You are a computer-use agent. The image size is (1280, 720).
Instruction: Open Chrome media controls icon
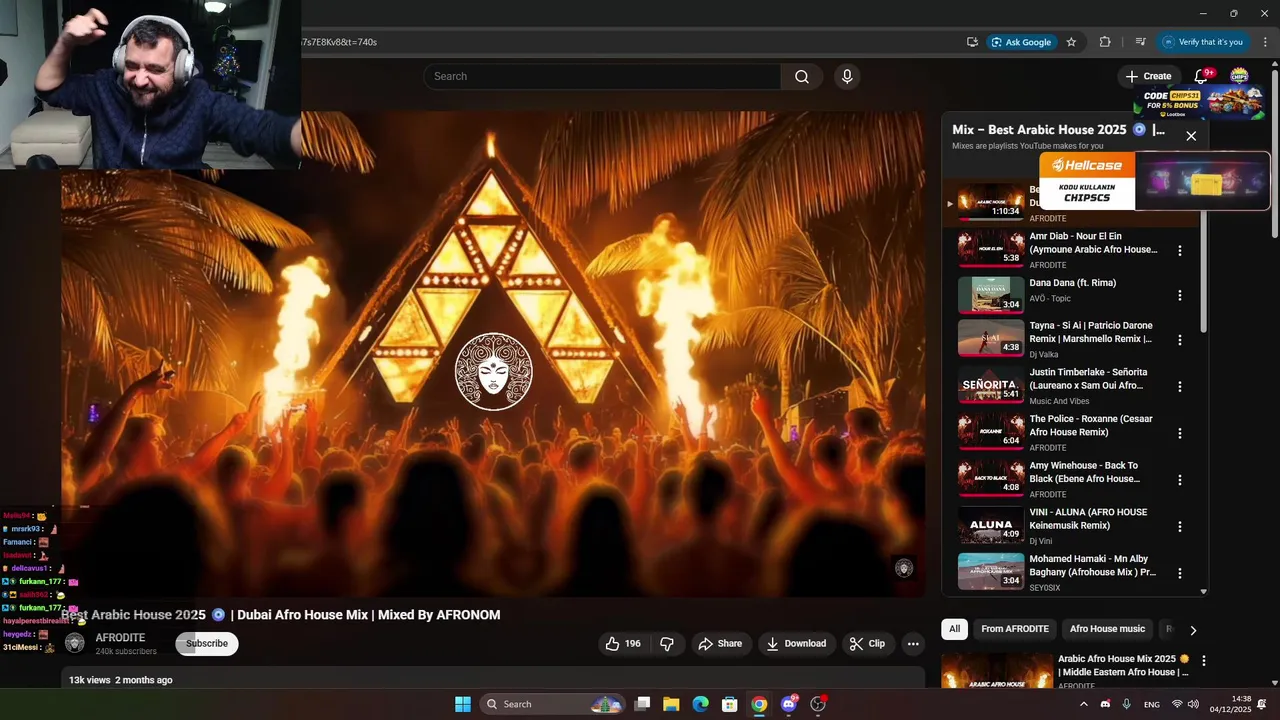(x=1140, y=42)
